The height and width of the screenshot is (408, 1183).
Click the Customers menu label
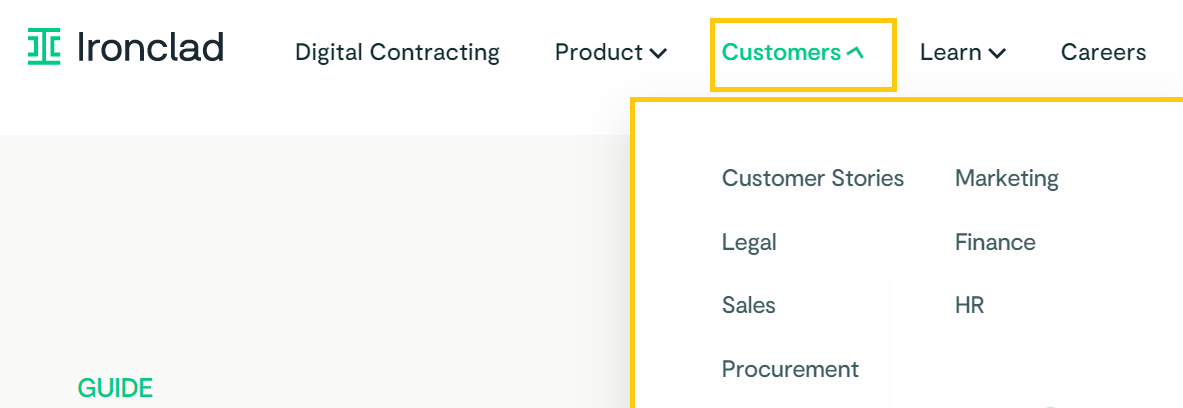pos(781,52)
